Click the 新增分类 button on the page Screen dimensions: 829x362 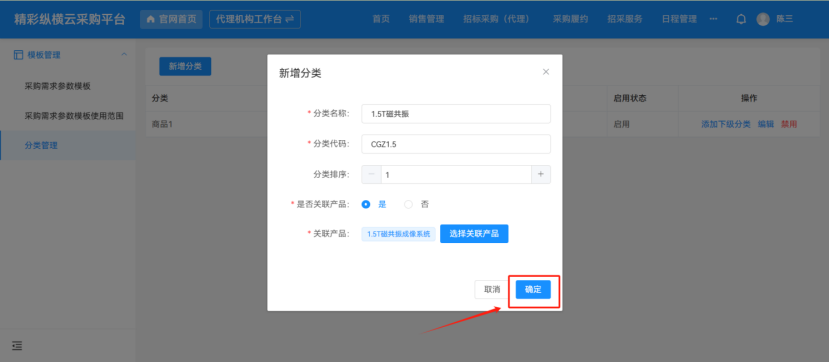click(185, 66)
